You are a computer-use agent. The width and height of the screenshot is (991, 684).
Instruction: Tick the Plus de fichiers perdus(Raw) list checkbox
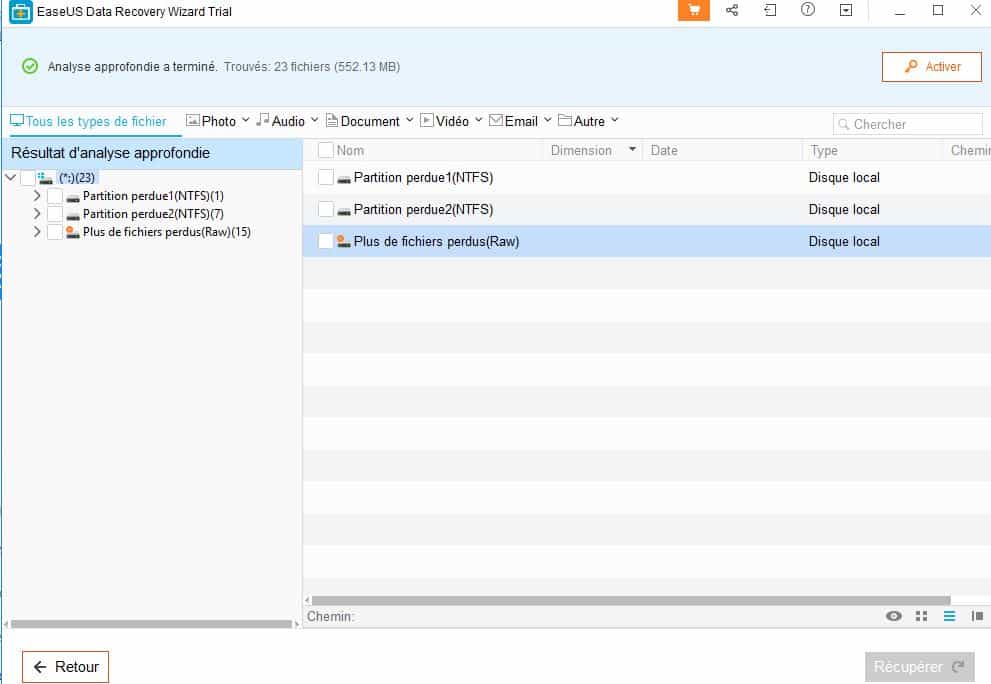(325, 241)
